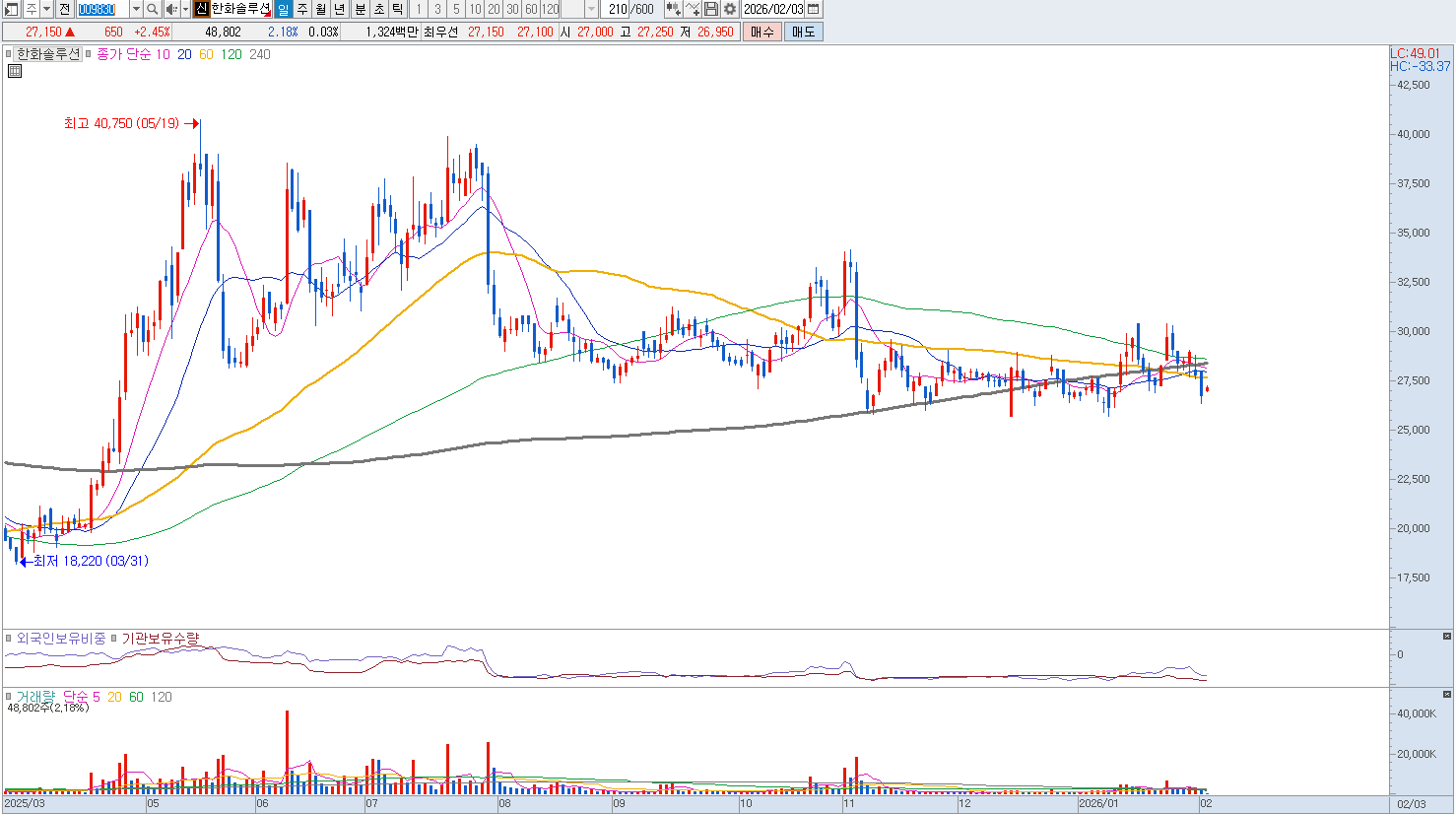Open the chart settings gear icon
Viewport: 1456px width, 814px height.
(730, 9)
